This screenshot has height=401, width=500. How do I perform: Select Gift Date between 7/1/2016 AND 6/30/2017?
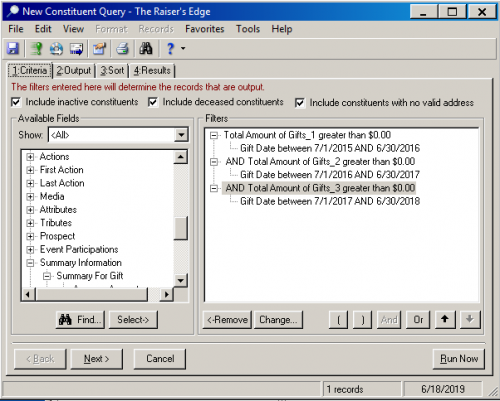[330, 175]
